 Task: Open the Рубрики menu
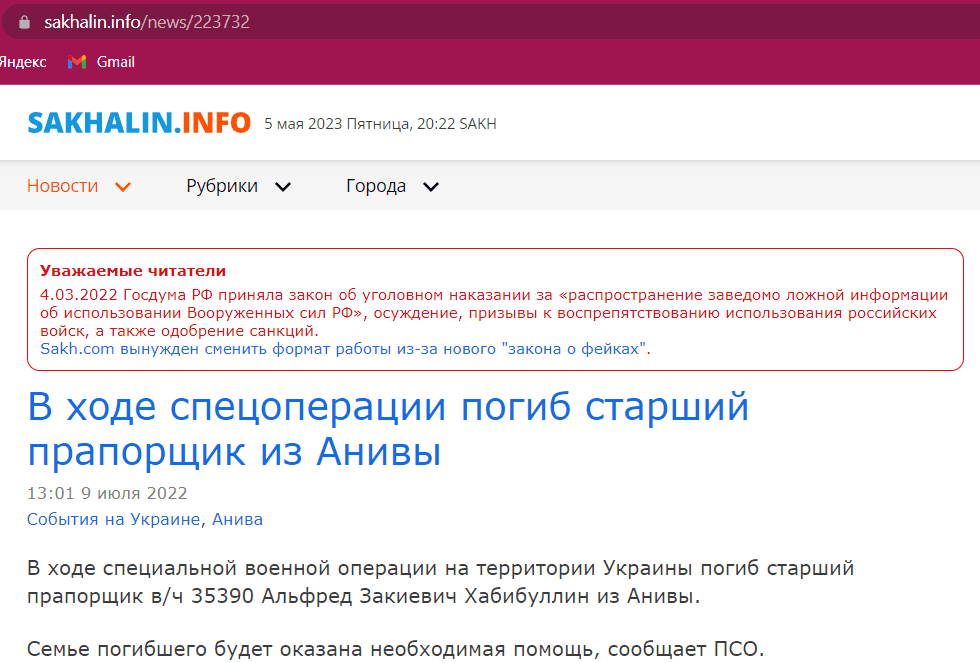222,186
